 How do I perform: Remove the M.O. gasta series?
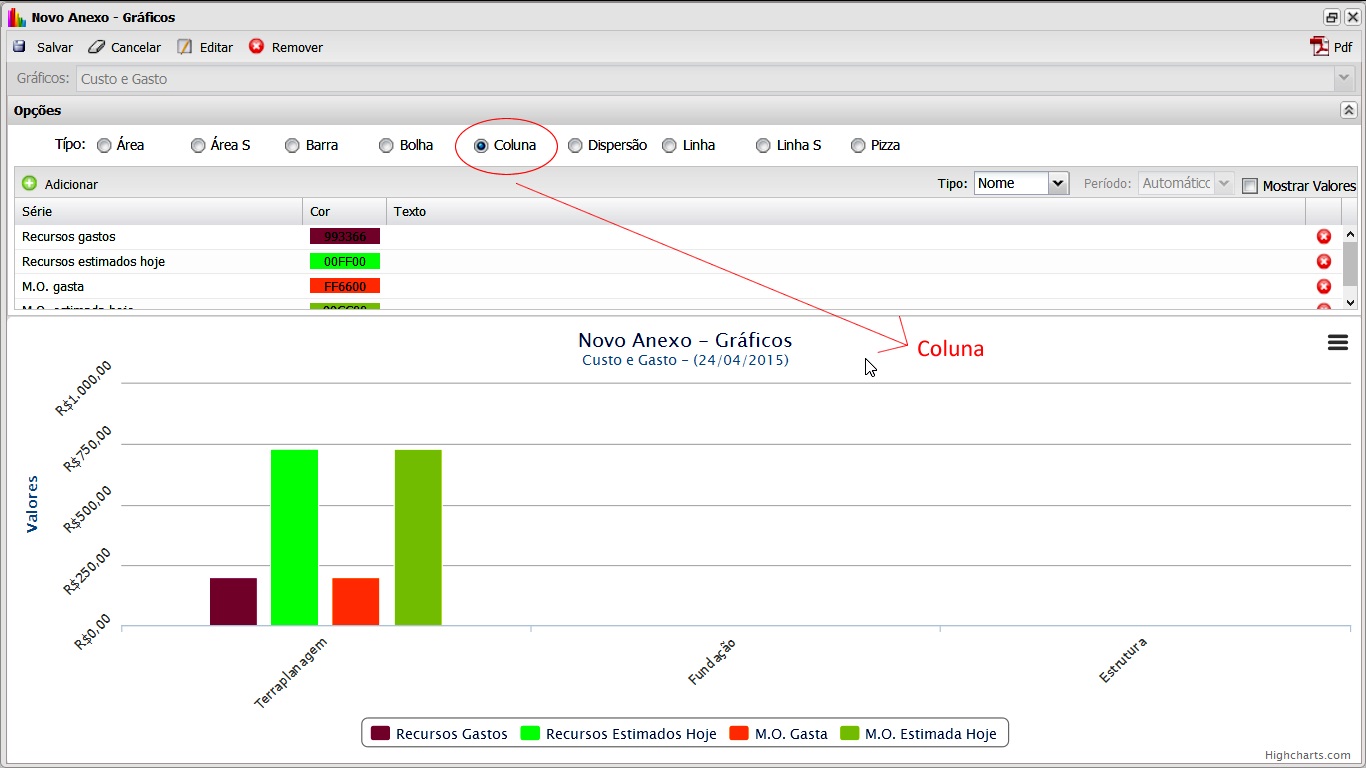1323,286
